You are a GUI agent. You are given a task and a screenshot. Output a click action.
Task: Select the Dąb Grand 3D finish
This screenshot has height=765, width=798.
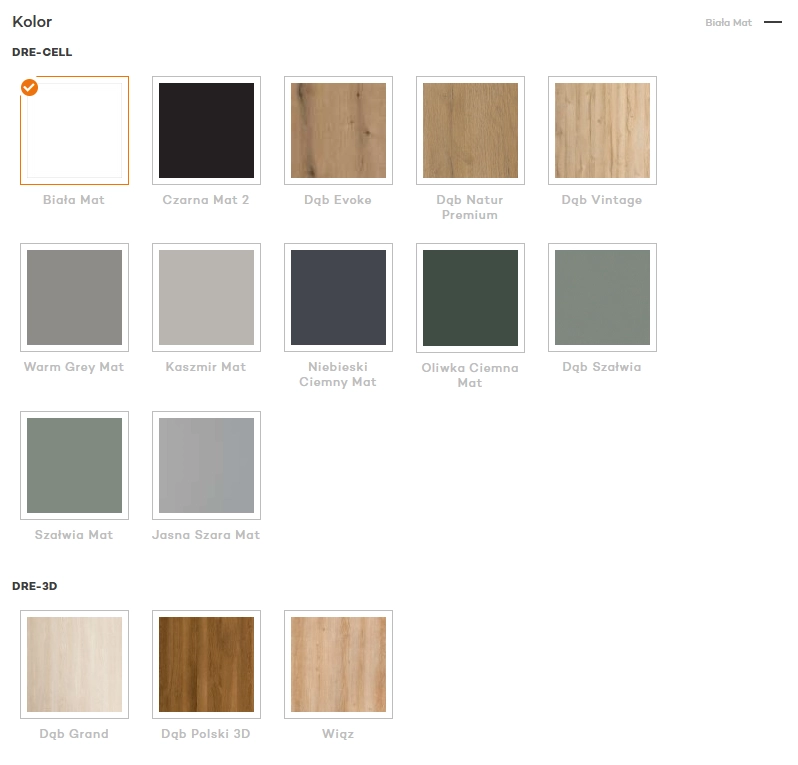[x=74, y=664]
